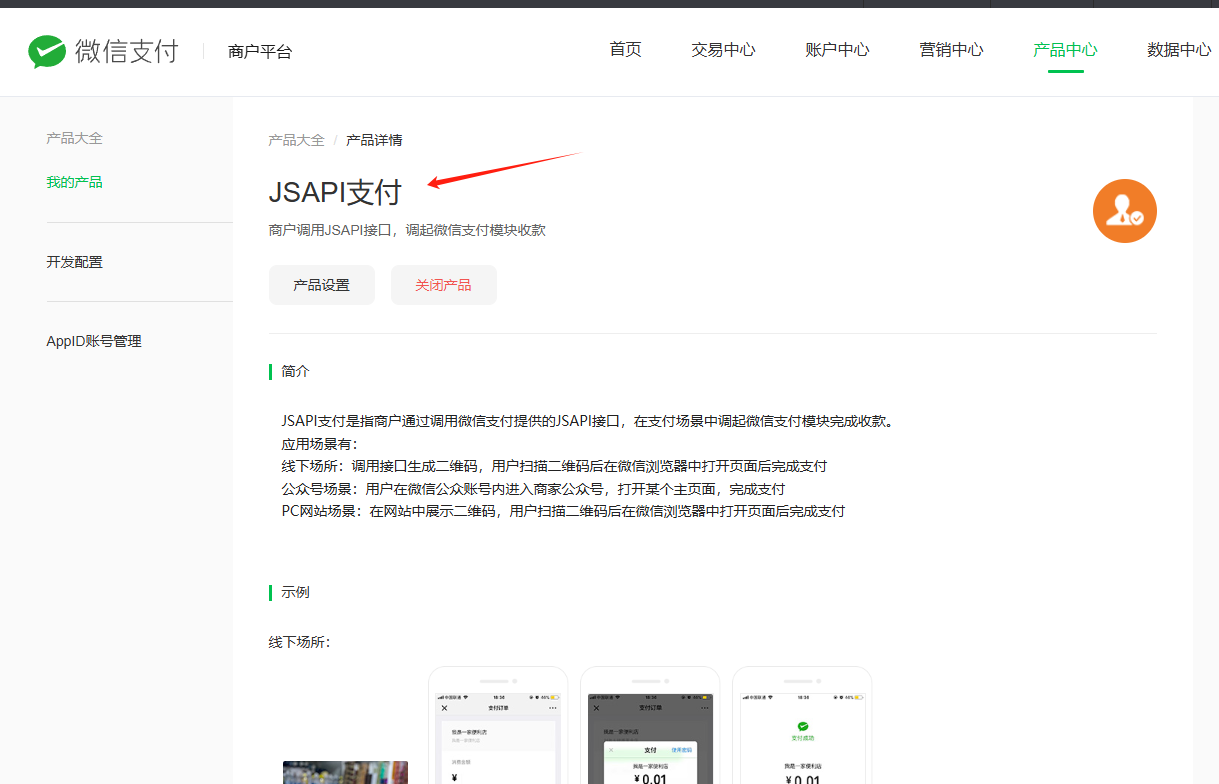Click the orange verified-user avatar icon
This screenshot has width=1219, height=784.
[x=1125, y=211]
